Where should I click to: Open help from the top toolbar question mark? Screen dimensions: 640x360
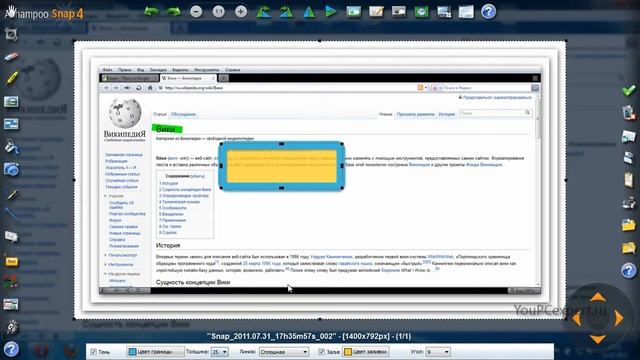pos(488,11)
